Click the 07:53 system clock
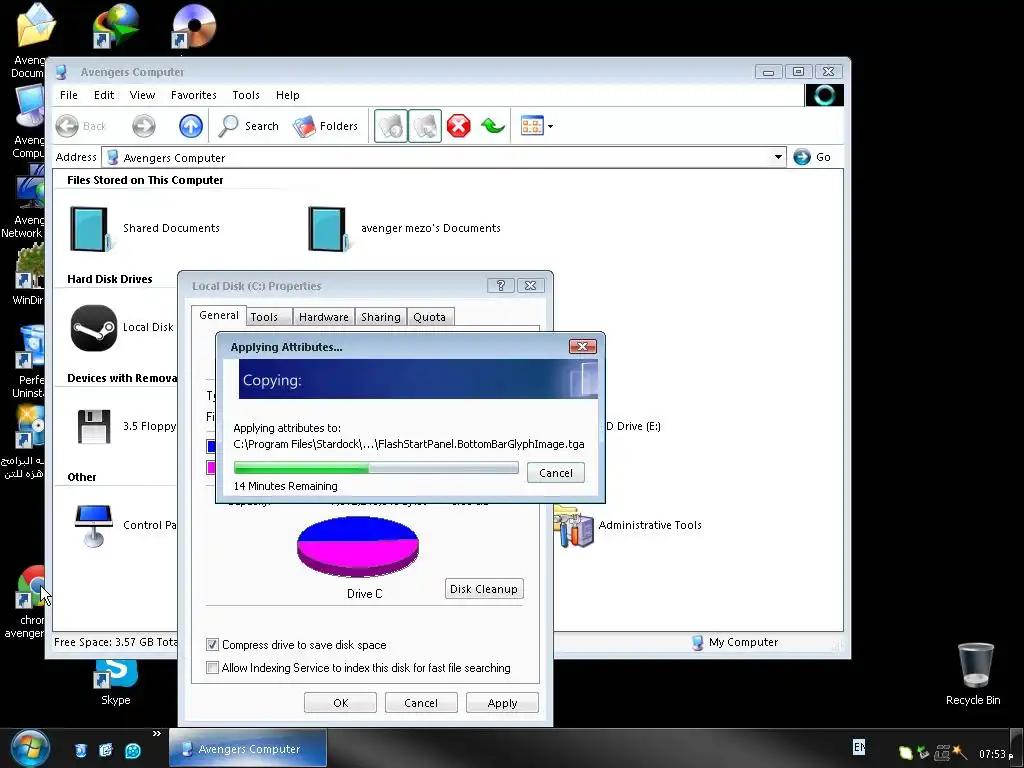This screenshot has height=768, width=1024. click(x=993, y=754)
